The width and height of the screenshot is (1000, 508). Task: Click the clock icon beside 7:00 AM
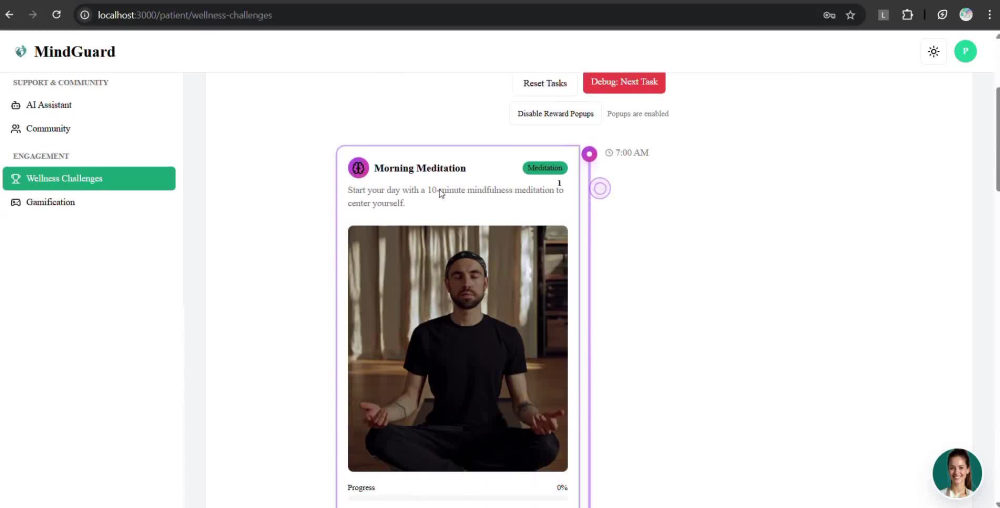[609, 153]
